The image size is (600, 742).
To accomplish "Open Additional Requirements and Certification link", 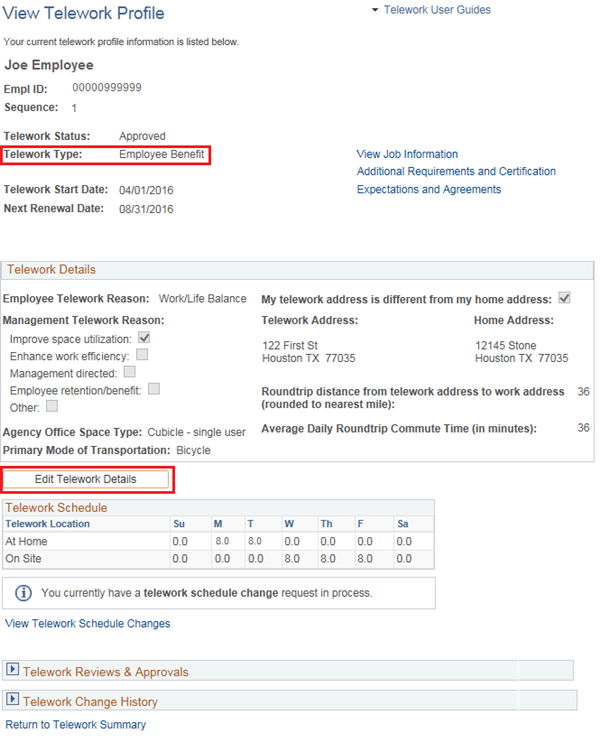I will 456,171.
